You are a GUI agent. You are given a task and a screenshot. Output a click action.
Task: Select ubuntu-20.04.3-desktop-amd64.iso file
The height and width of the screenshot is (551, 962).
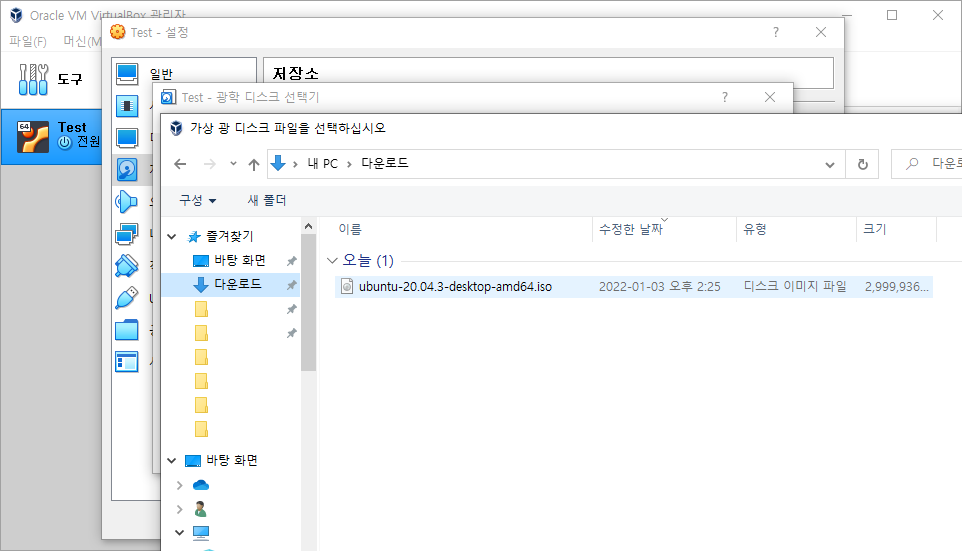tap(634, 287)
